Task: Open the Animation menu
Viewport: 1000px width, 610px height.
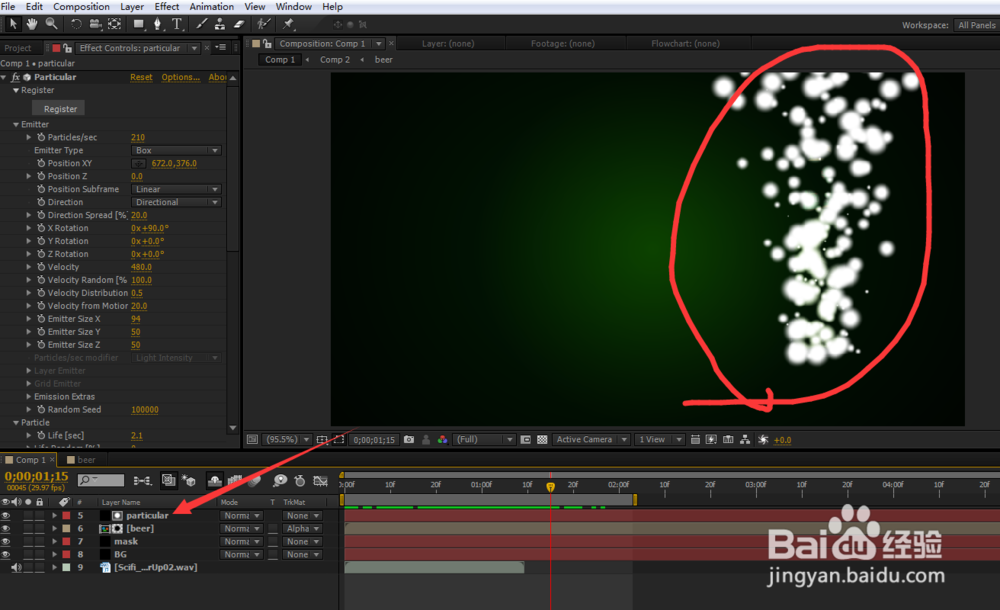Action: click(x=211, y=6)
